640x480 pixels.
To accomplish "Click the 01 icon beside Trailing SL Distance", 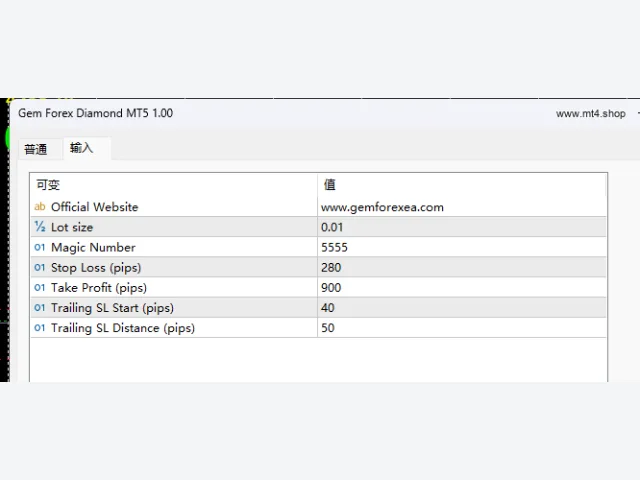I will 40,327.
